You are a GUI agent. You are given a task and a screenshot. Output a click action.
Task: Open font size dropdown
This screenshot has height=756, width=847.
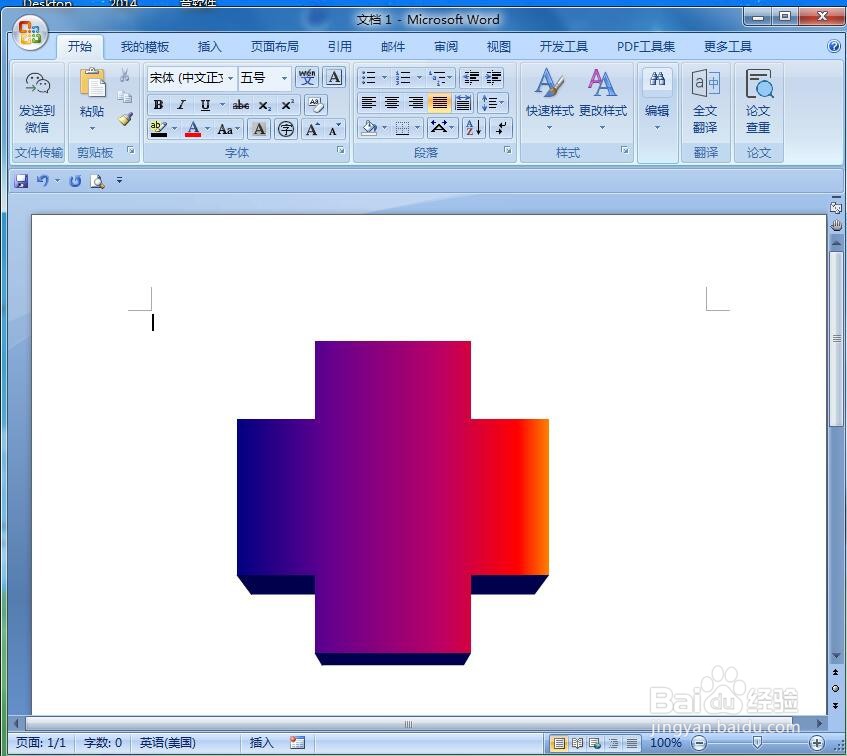click(x=284, y=78)
